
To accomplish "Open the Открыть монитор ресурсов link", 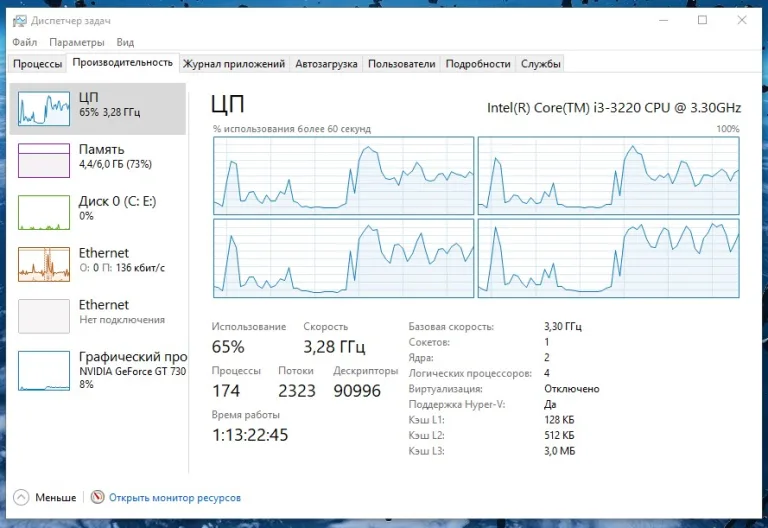I will [x=175, y=498].
